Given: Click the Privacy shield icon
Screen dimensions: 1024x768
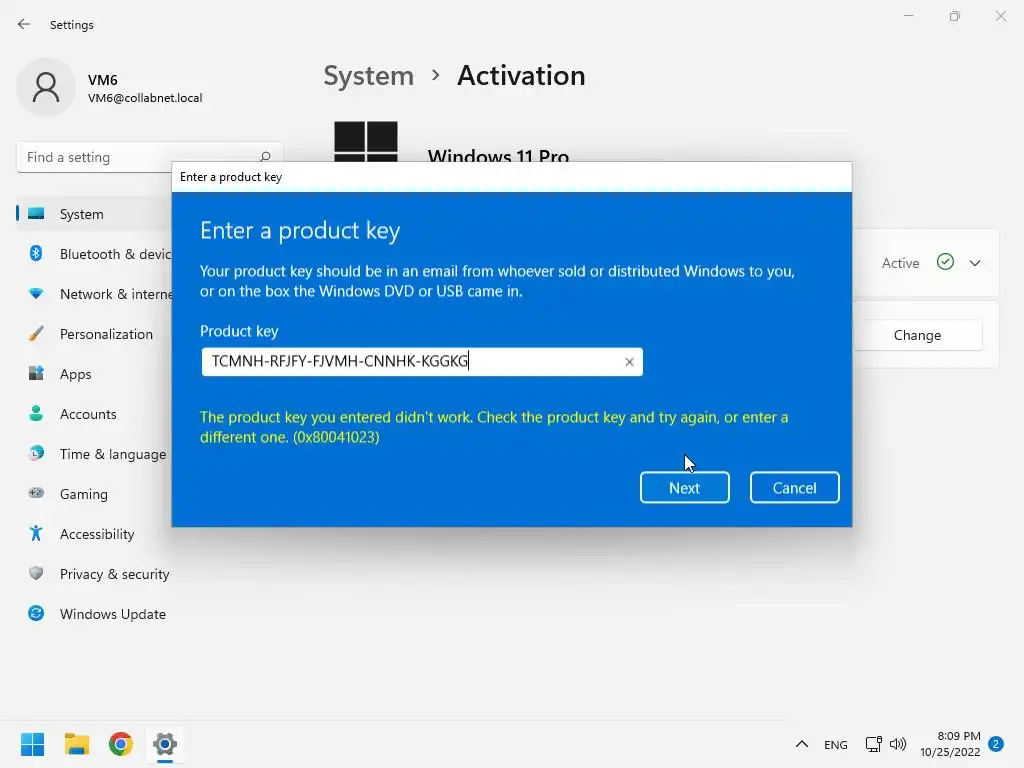Looking at the screenshot, I should (36, 573).
